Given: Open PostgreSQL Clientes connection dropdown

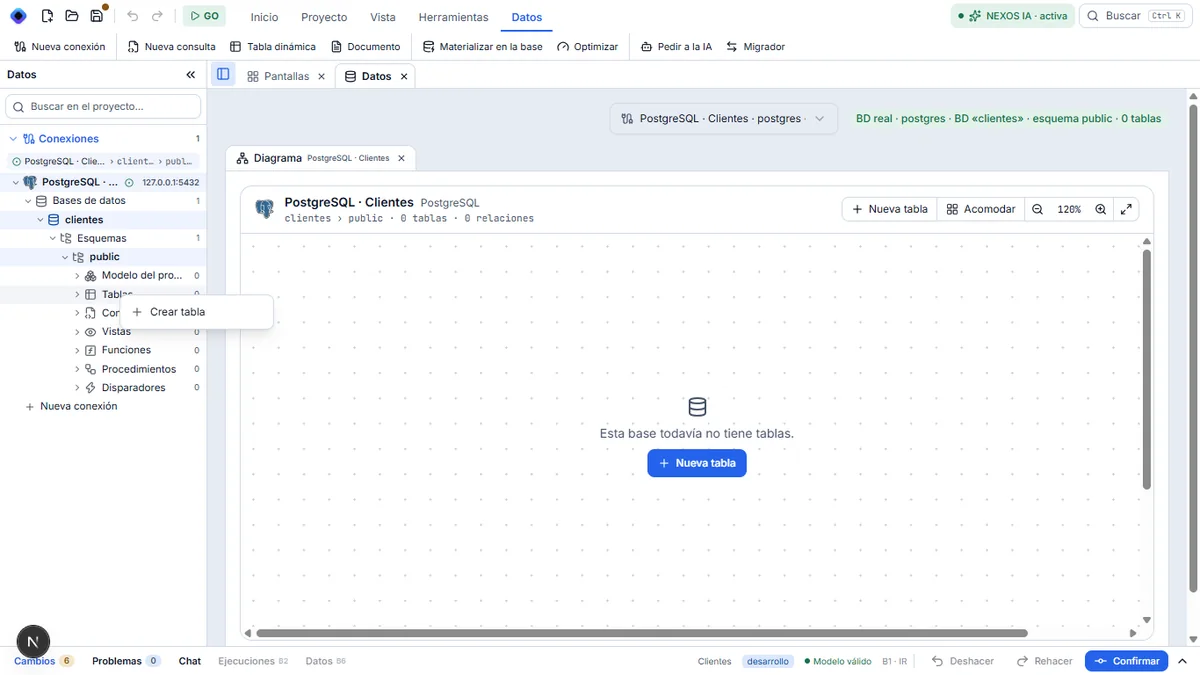Looking at the screenshot, I should [723, 118].
